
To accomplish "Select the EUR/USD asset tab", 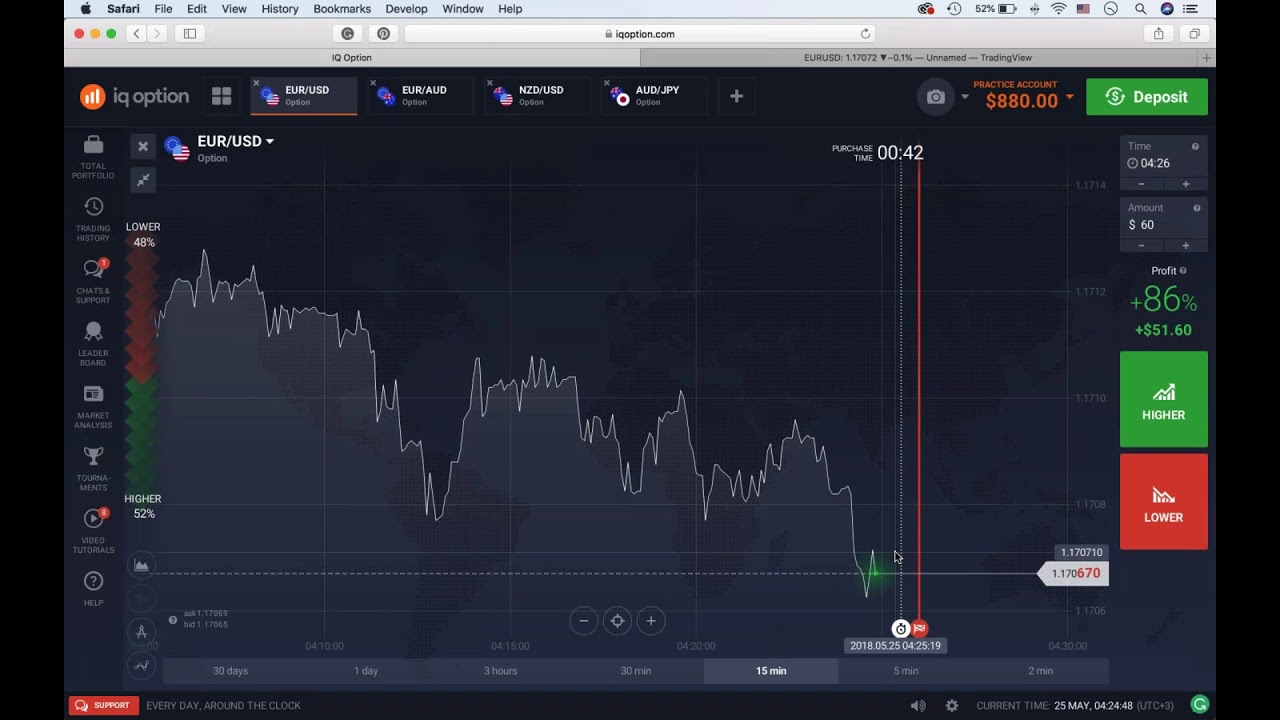I will click(x=304, y=96).
